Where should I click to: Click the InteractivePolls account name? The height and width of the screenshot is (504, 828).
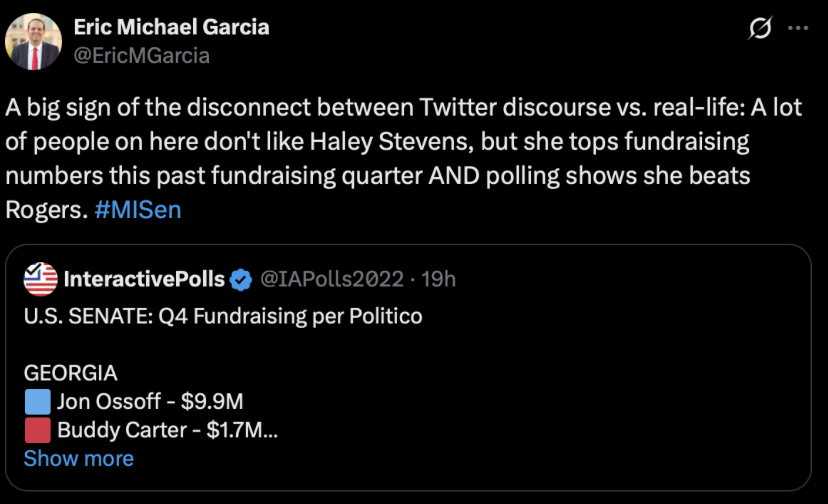[144, 279]
